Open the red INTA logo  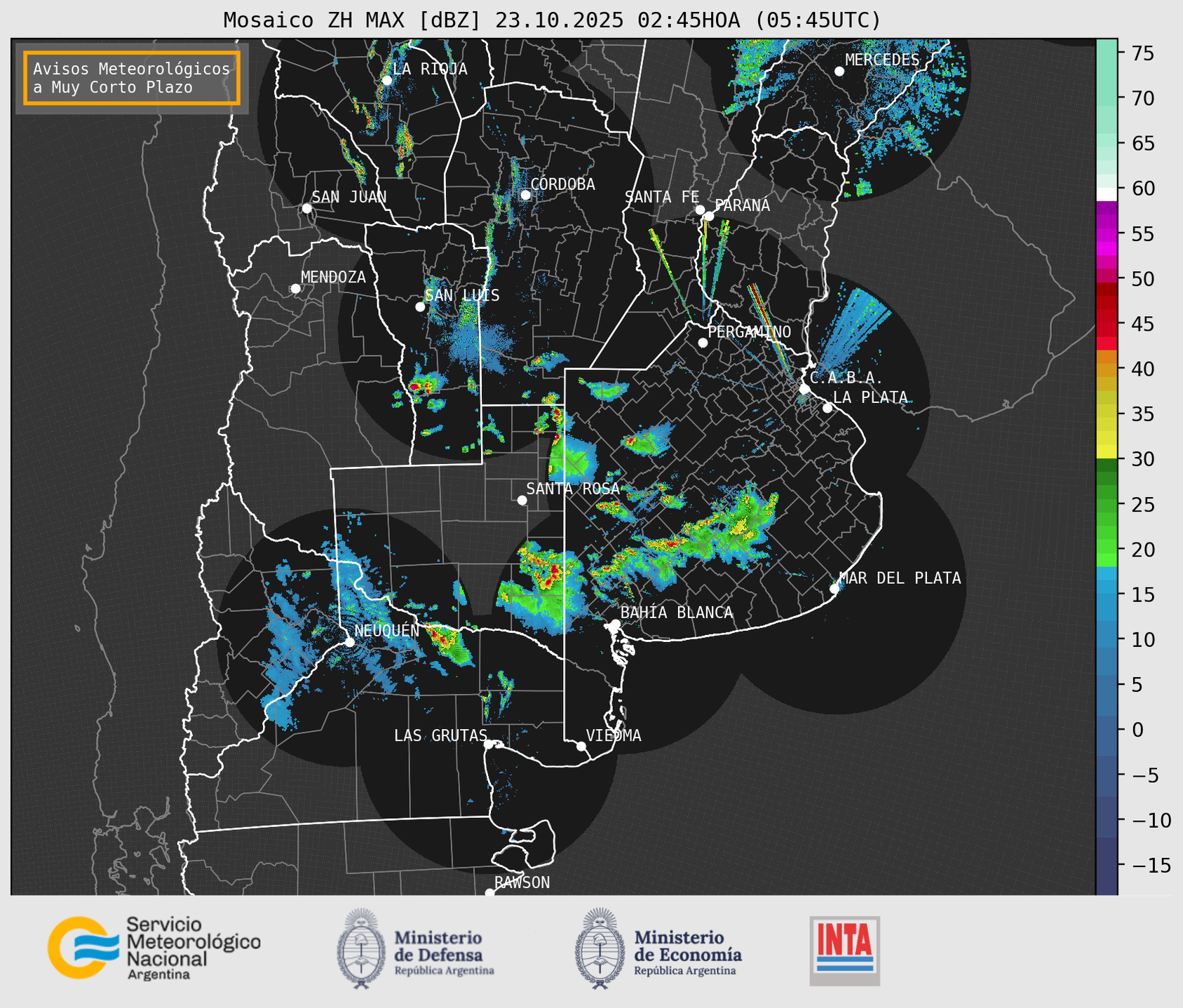click(845, 951)
